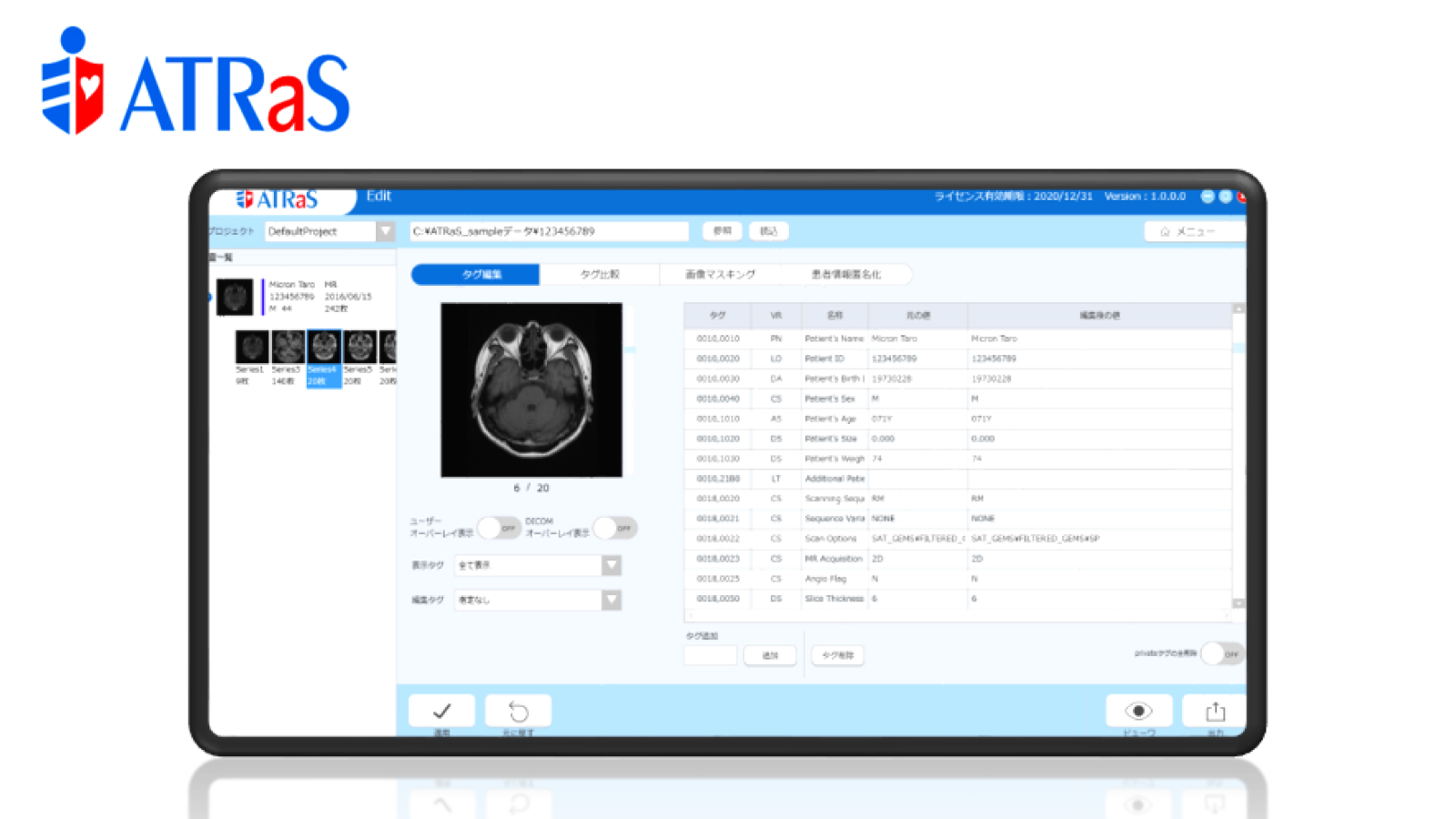Click the Patient's Age edited value 071Y
This screenshot has height=819, width=1456.
tap(981, 419)
